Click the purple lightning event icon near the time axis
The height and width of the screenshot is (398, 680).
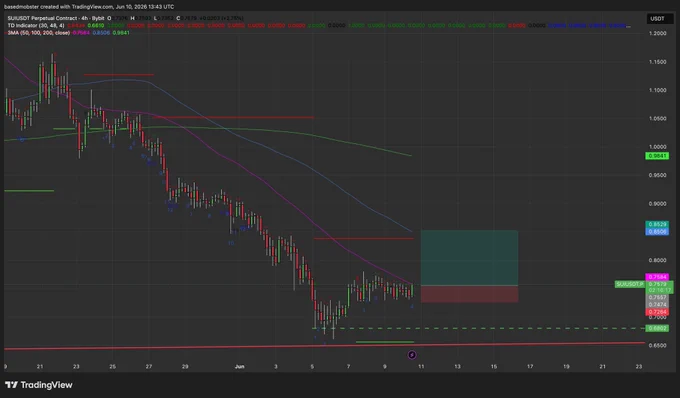point(412,355)
